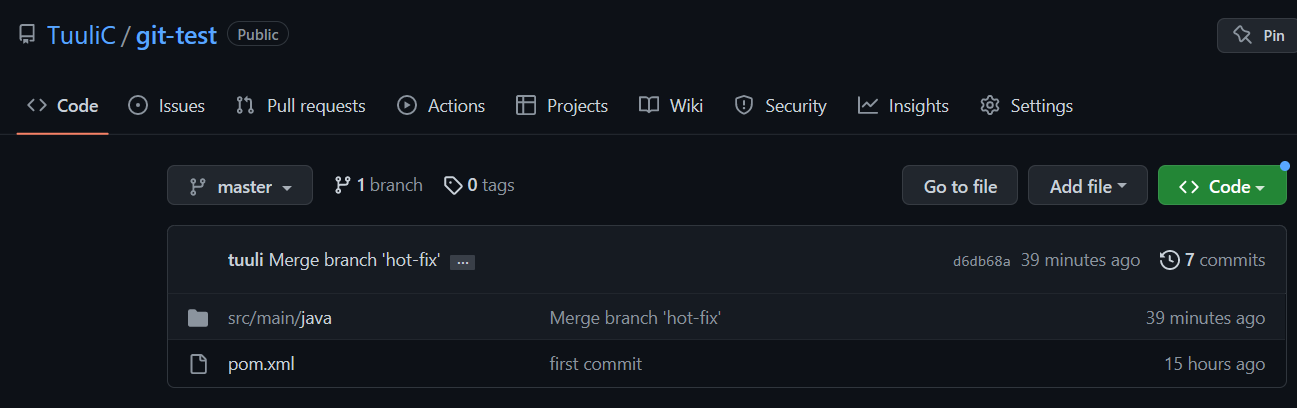Click the folder icon for src/main/java
This screenshot has width=1297, height=408.
click(198, 318)
